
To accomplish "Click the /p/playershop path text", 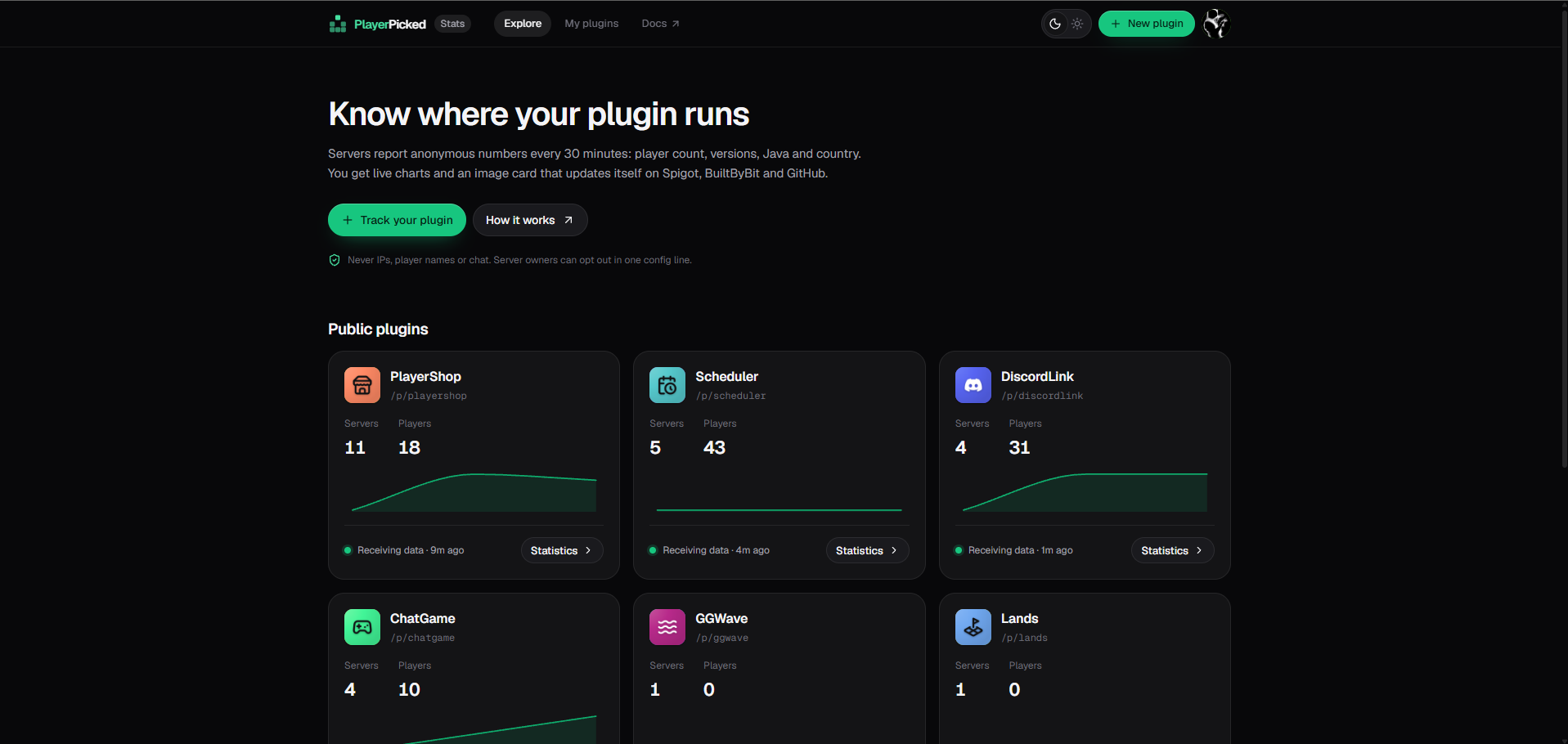I will [429, 396].
